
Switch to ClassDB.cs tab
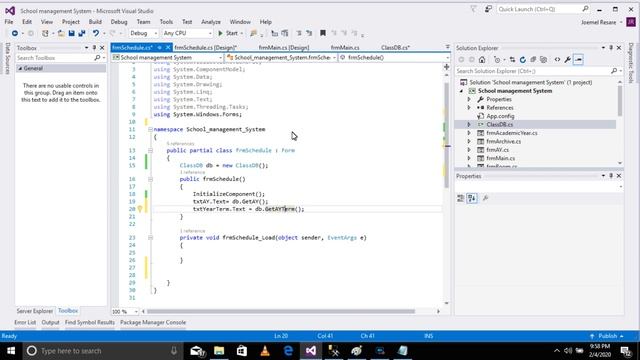395,48
